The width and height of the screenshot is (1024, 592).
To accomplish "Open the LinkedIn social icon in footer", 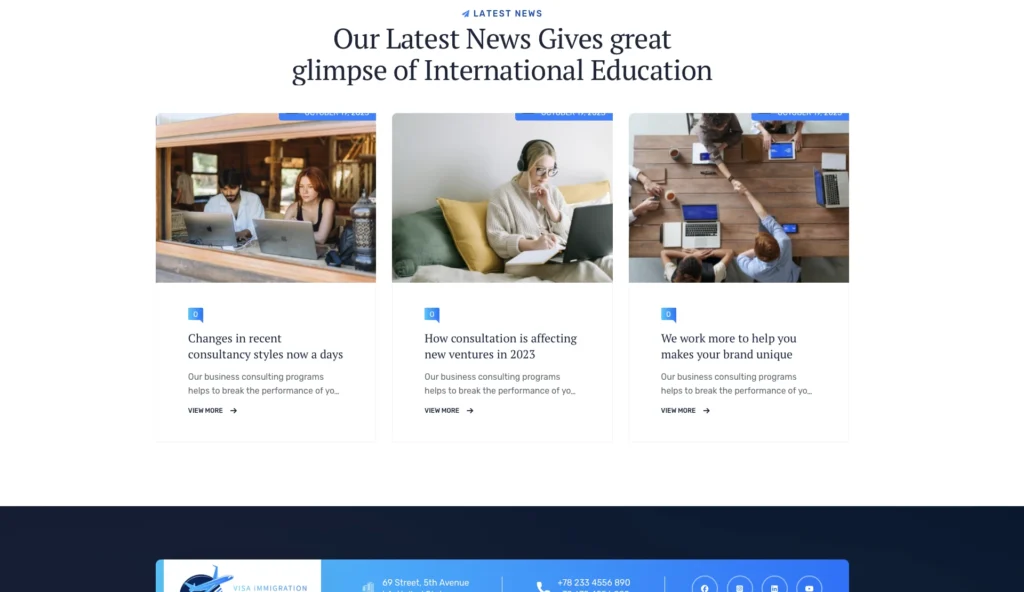I will click(774, 586).
